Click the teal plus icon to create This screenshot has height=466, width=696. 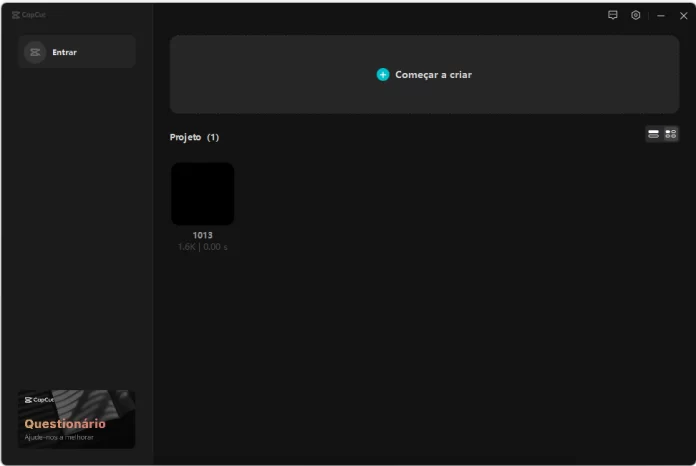383,75
